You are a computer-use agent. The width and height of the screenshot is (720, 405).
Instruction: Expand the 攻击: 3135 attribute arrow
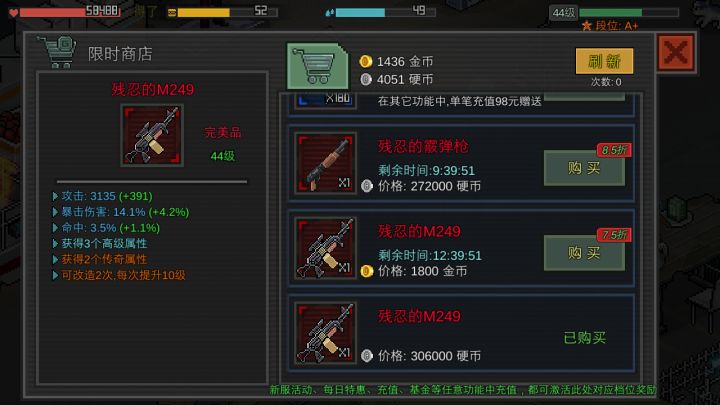[x=55, y=196]
